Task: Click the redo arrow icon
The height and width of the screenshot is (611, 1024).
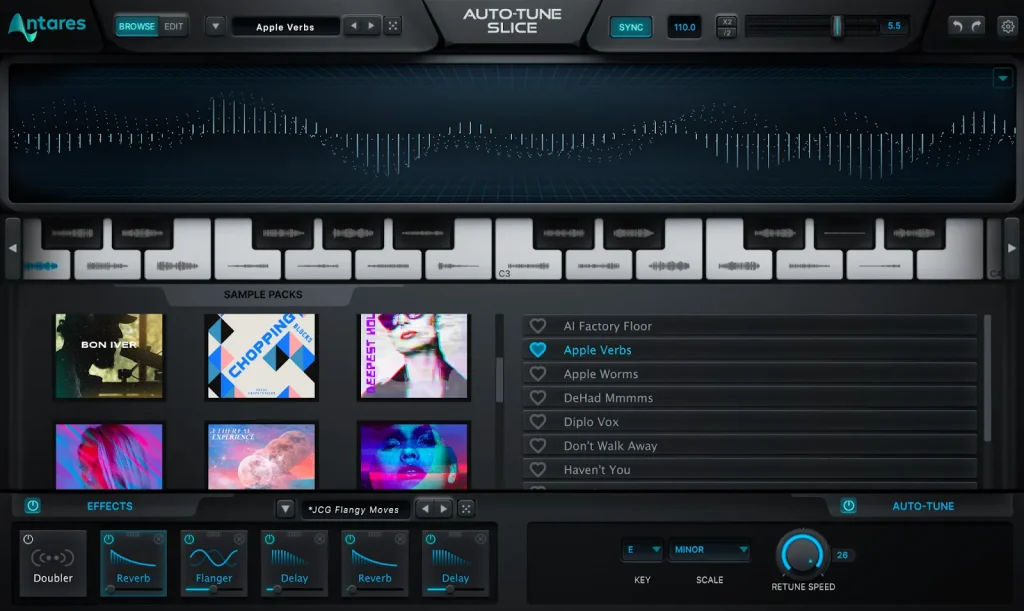Action: (976, 25)
